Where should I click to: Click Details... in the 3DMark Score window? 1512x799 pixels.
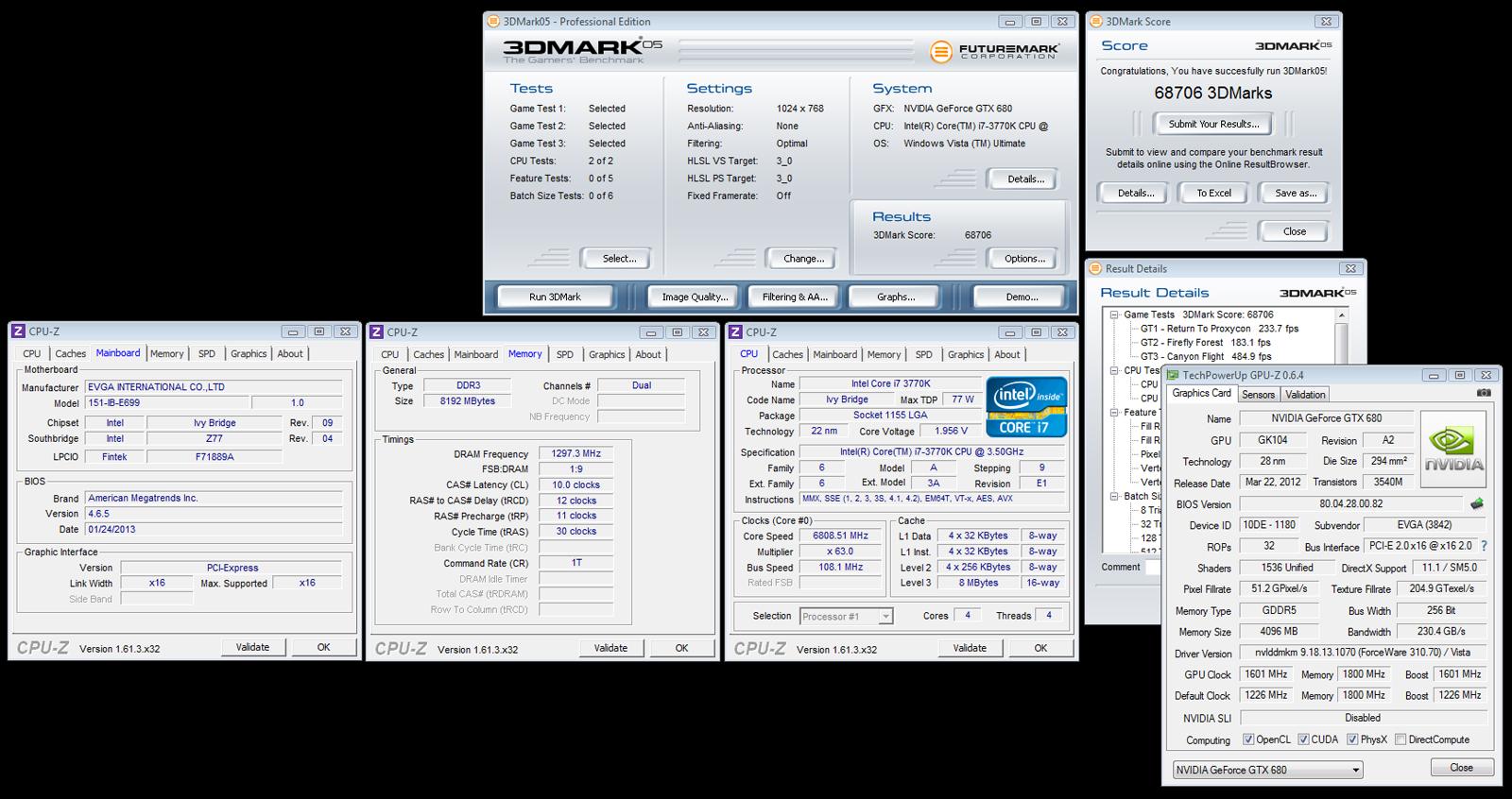click(1136, 193)
